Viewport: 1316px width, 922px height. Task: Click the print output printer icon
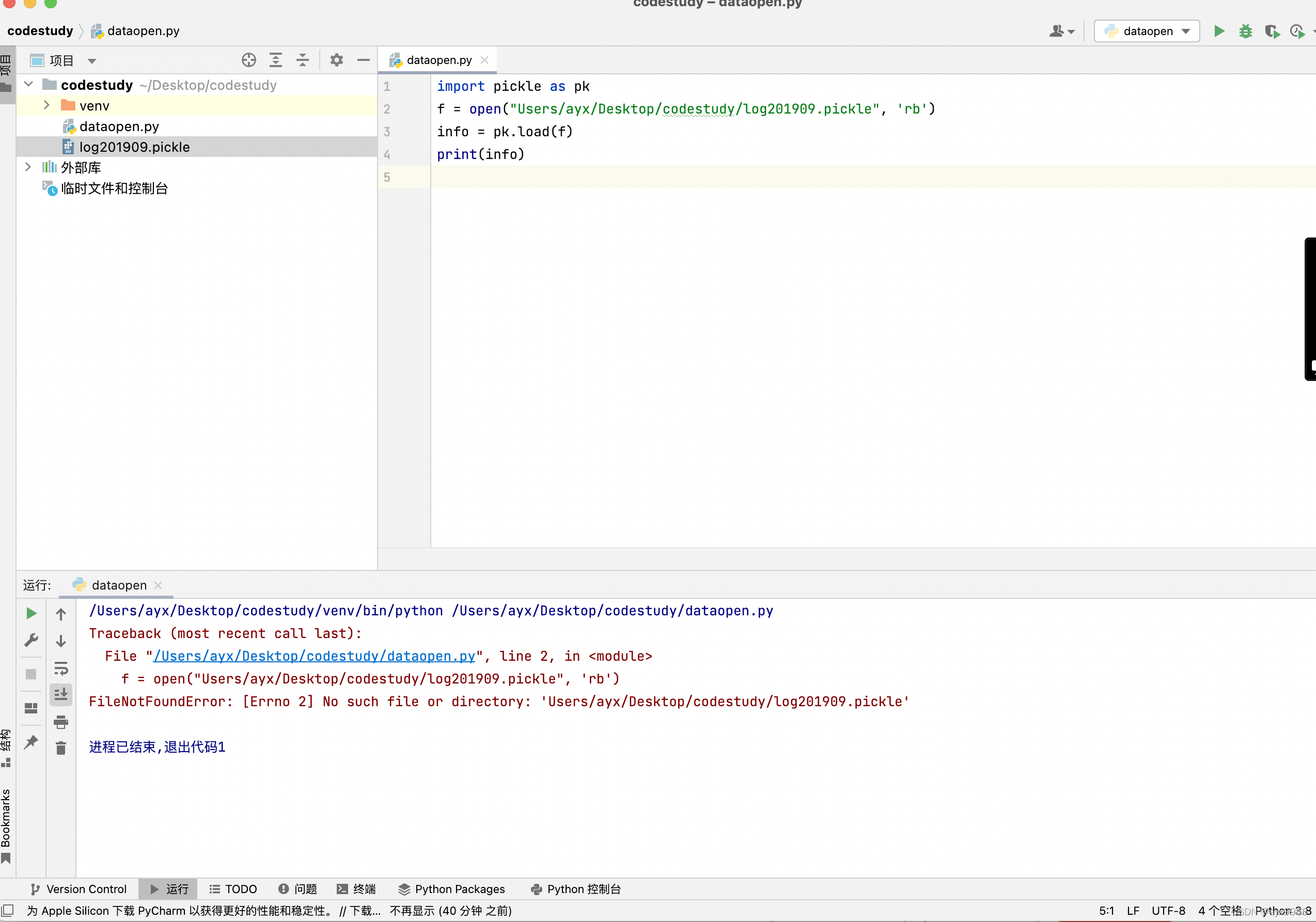tap(61, 722)
